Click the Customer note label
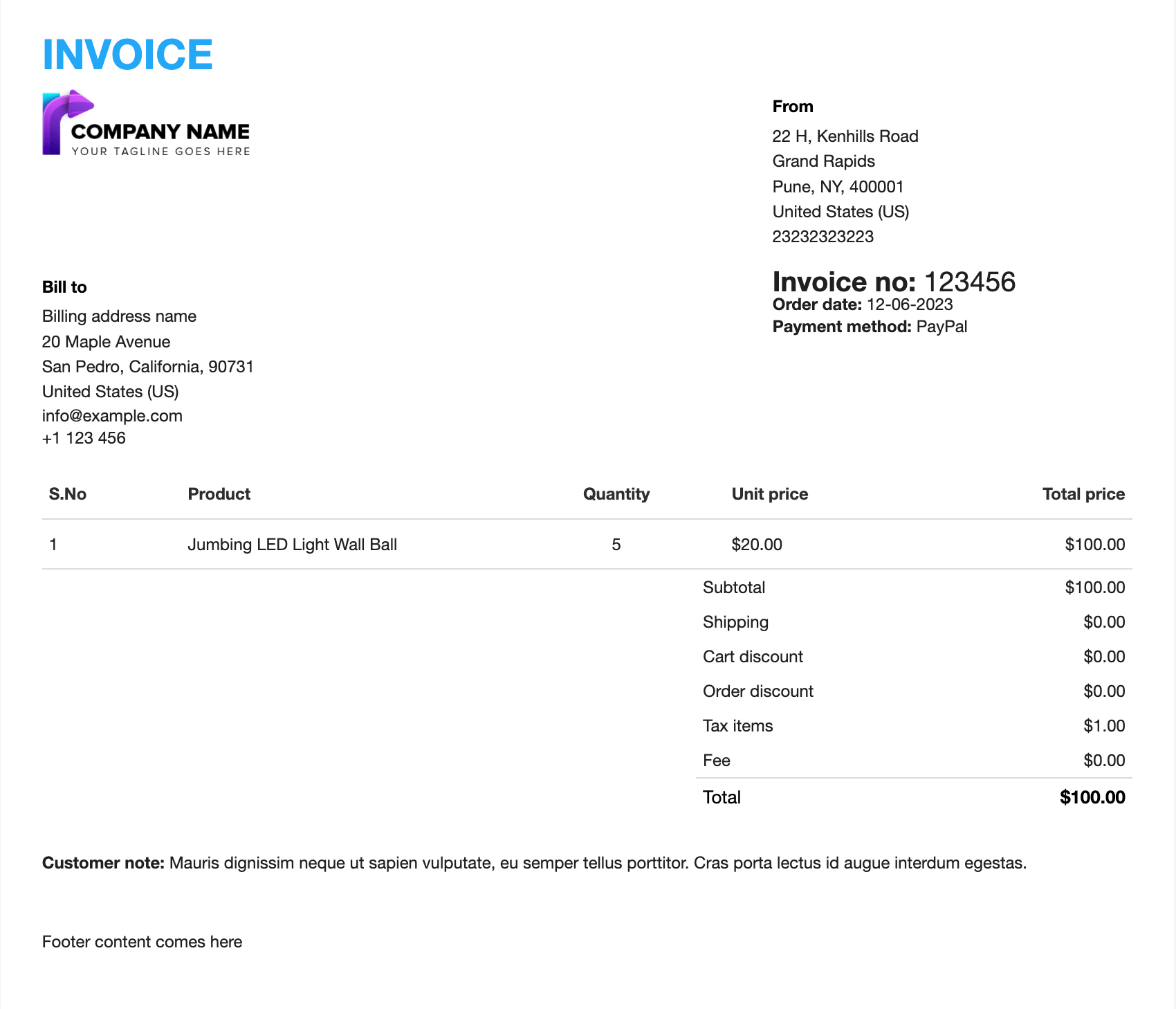This screenshot has height=1009, width=1176. click(x=103, y=863)
